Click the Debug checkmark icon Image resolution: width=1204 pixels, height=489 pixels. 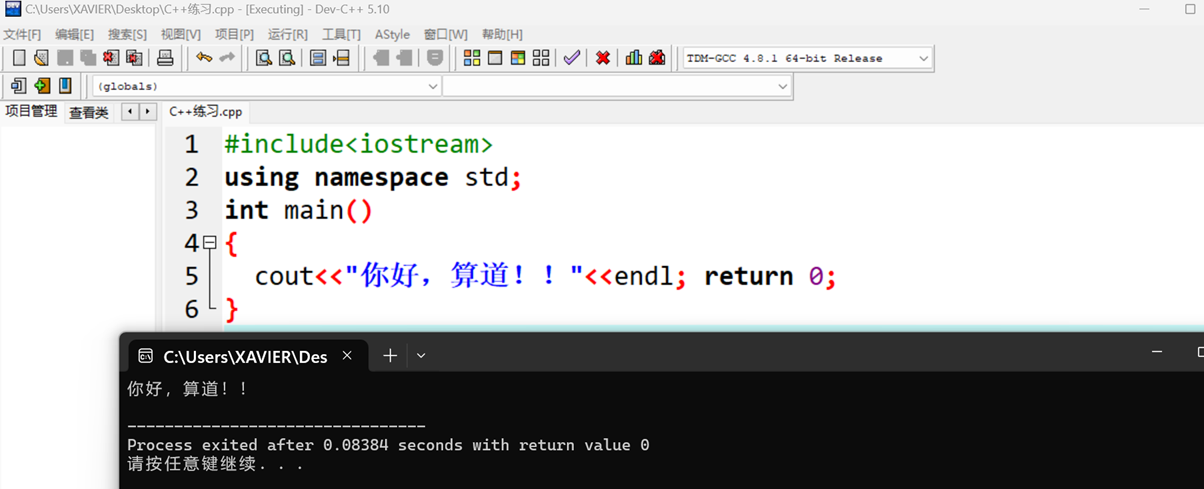[572, 58]
